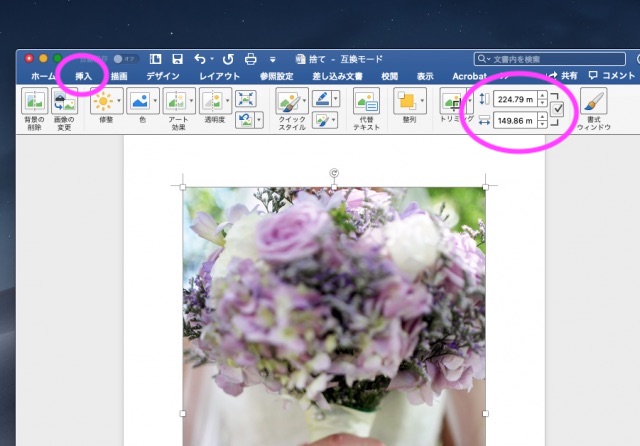Click the Alt Text (代替テキスト) icon

(x=366, y=101)
